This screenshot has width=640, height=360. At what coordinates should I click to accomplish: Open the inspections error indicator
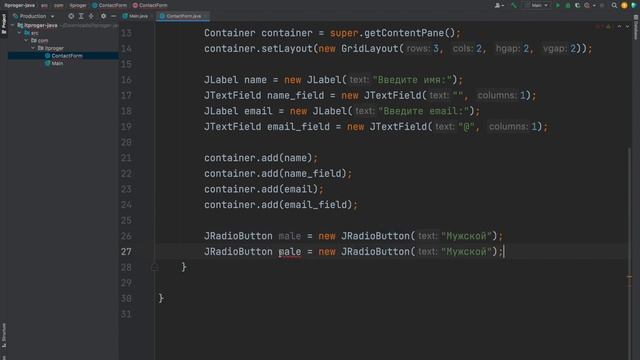click(603, 27)
